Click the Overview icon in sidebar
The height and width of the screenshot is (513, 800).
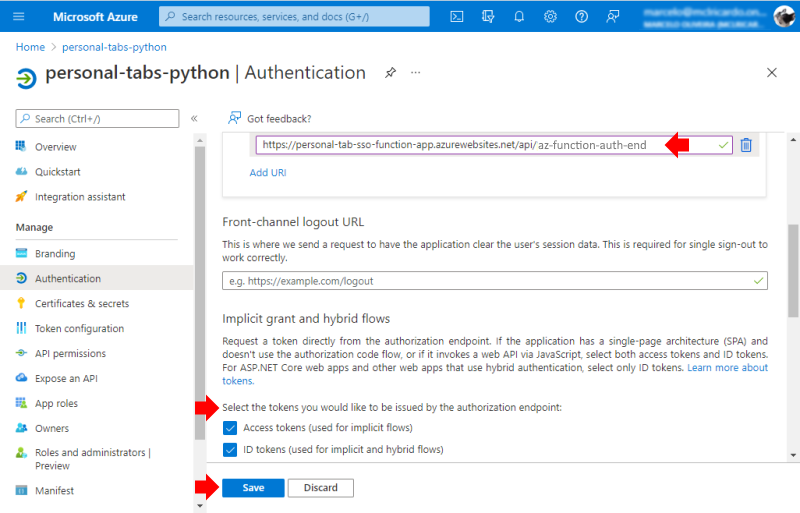tap(21, 146)
